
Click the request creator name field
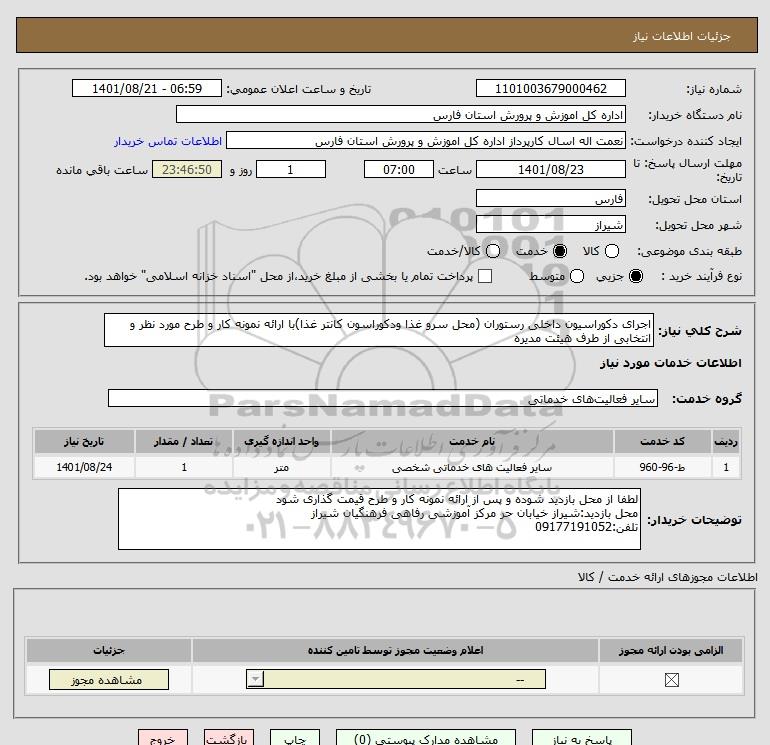click(426, 141)
